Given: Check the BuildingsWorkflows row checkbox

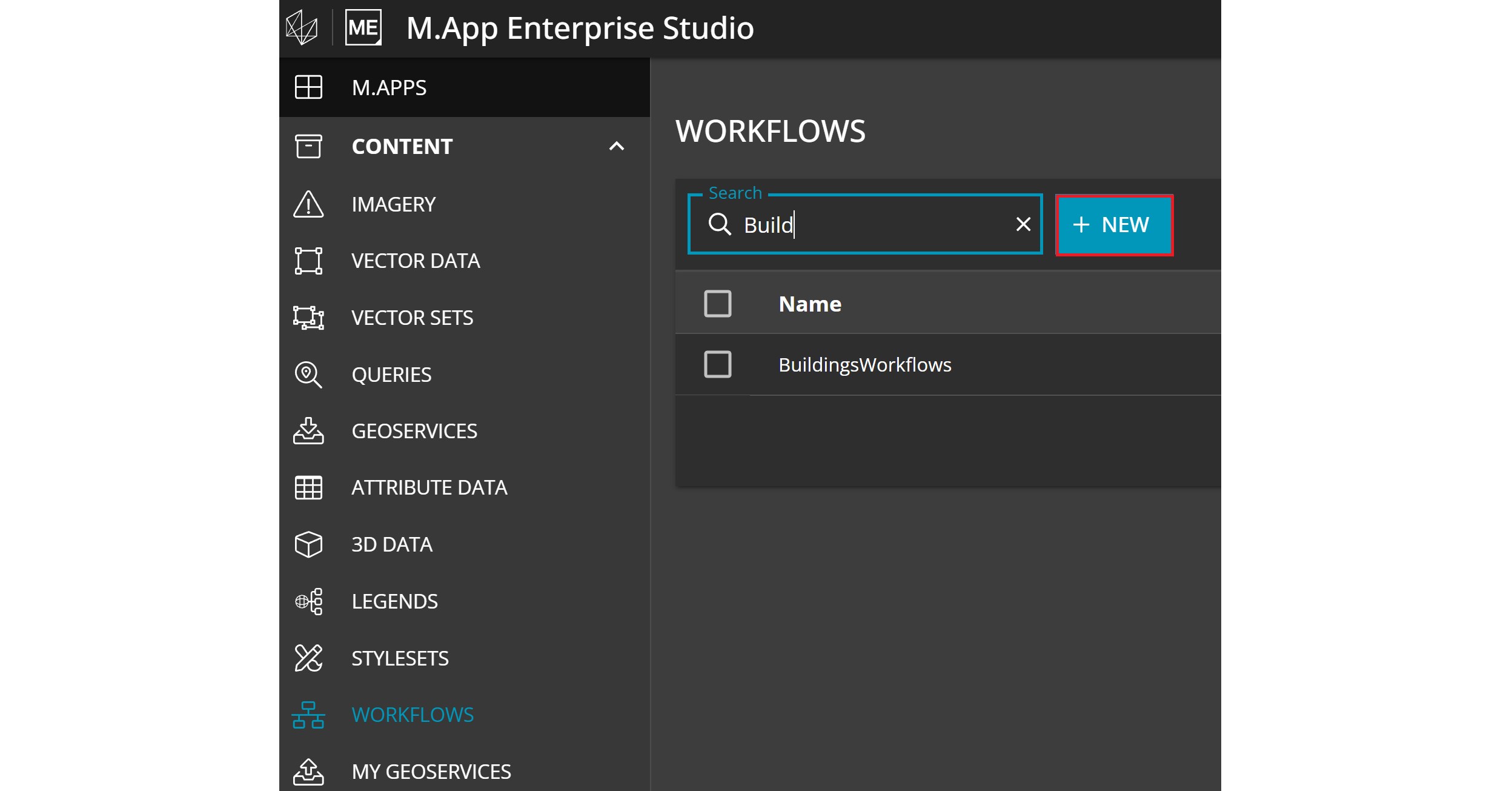Looking at the screenshot, I should click(717, 364).
